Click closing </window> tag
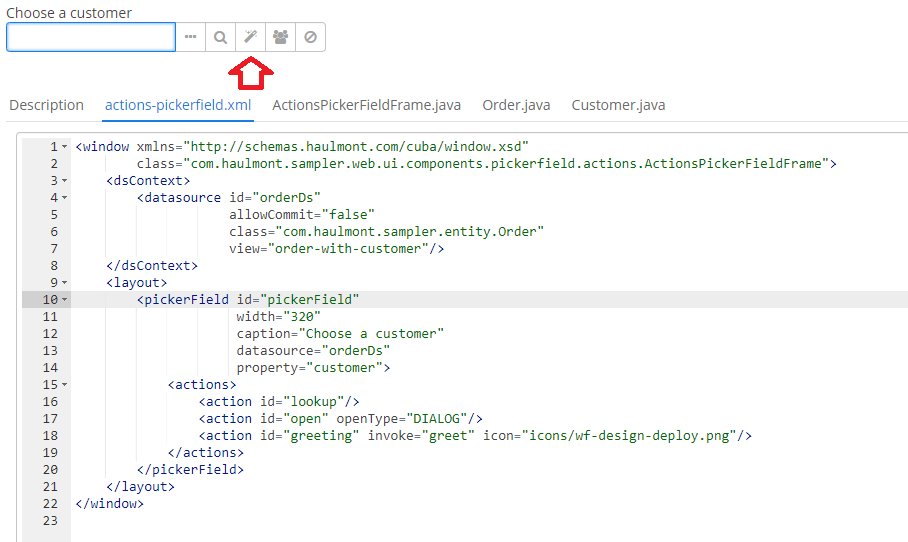 point(109,504)
